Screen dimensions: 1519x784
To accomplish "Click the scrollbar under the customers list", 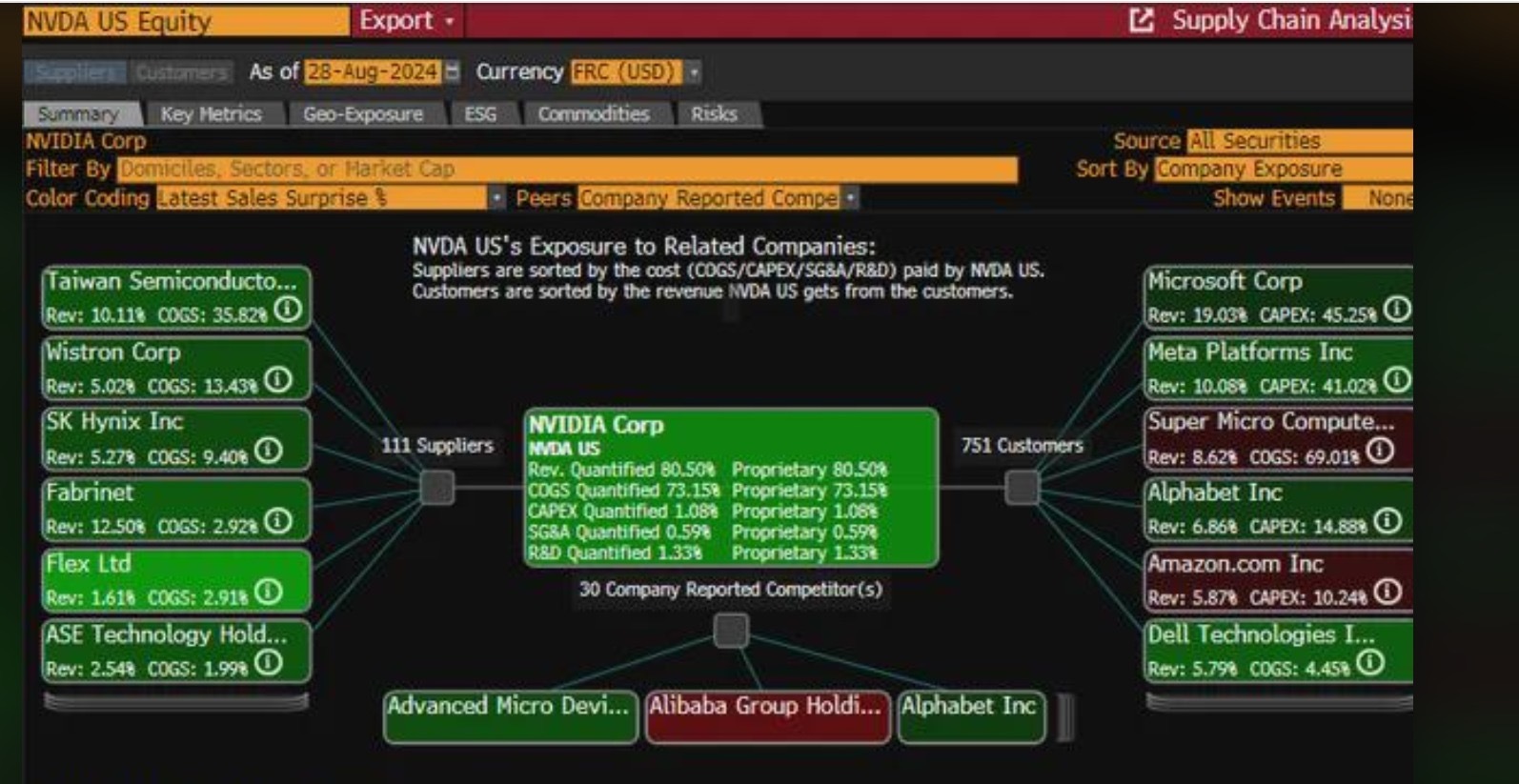I will tap(1279, 702).
